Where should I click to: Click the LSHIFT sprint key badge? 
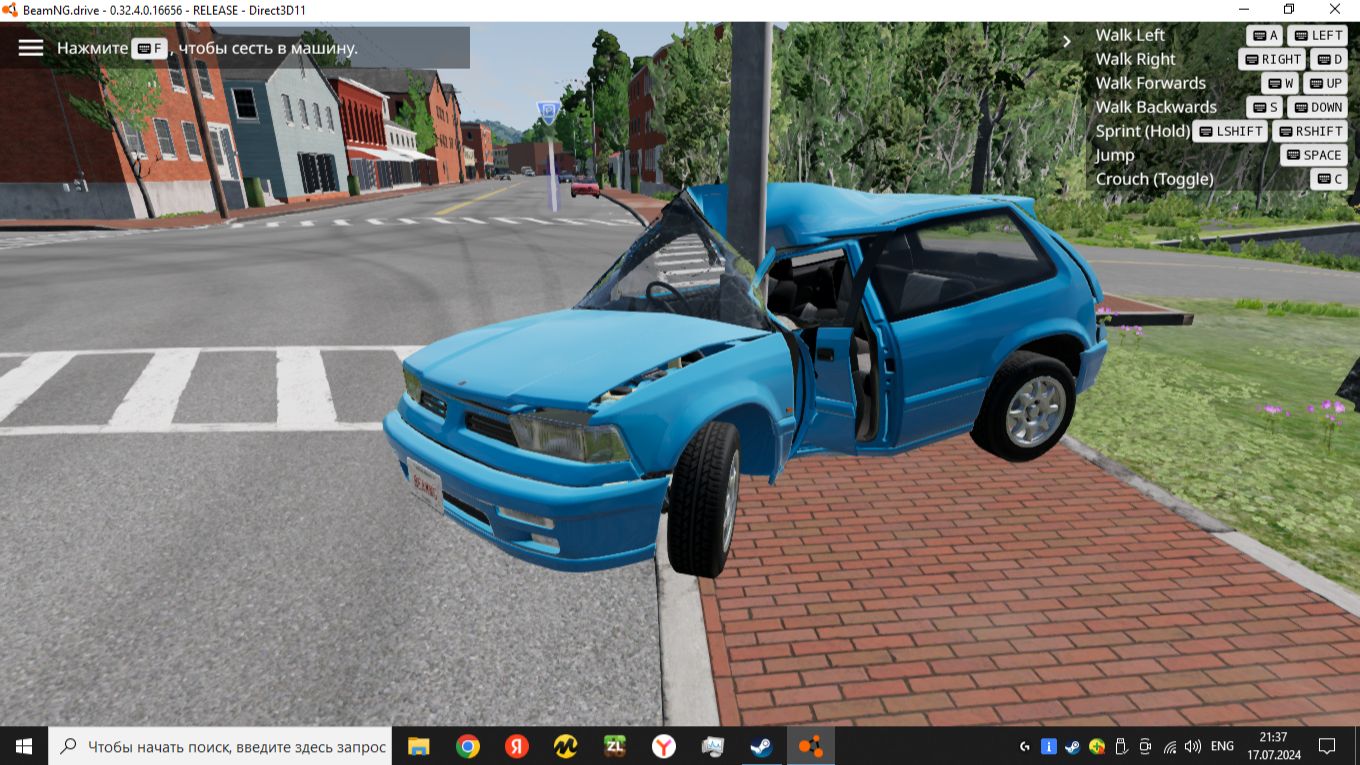[x=1230, y=131]
